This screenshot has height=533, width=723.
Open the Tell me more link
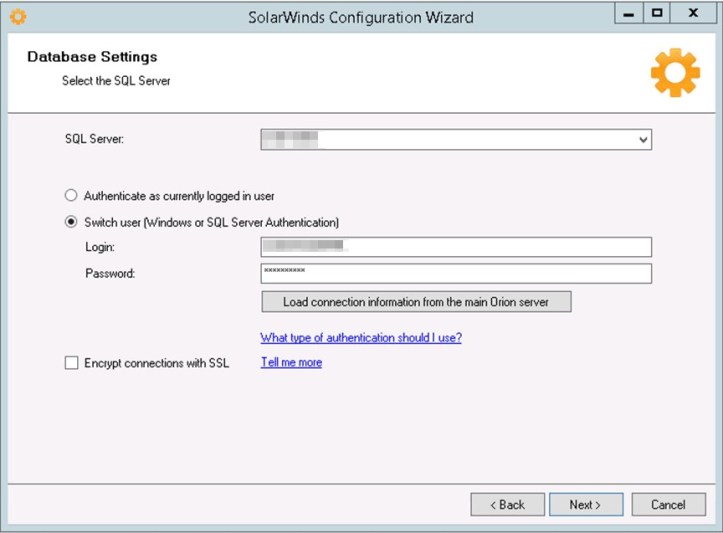point(291,362)
